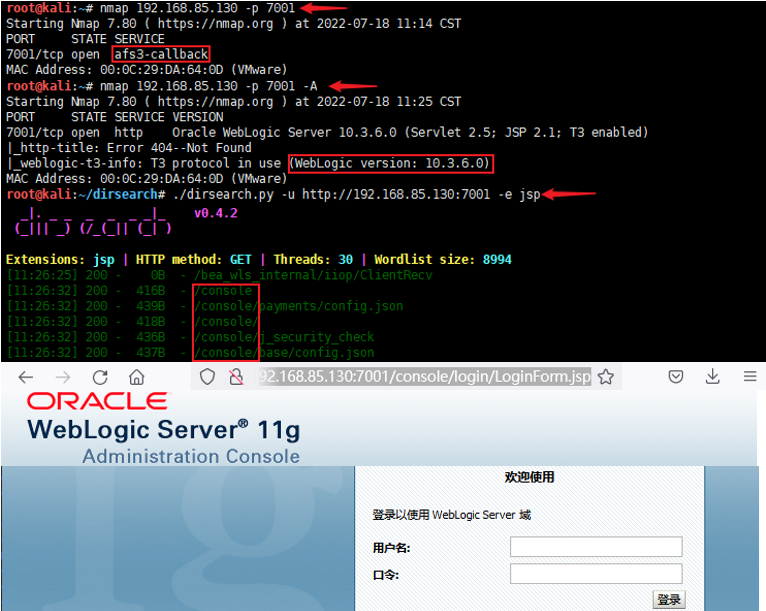Open the Pocket save icon
This screenshot has width=766, height=611.
tap(676, 377)
